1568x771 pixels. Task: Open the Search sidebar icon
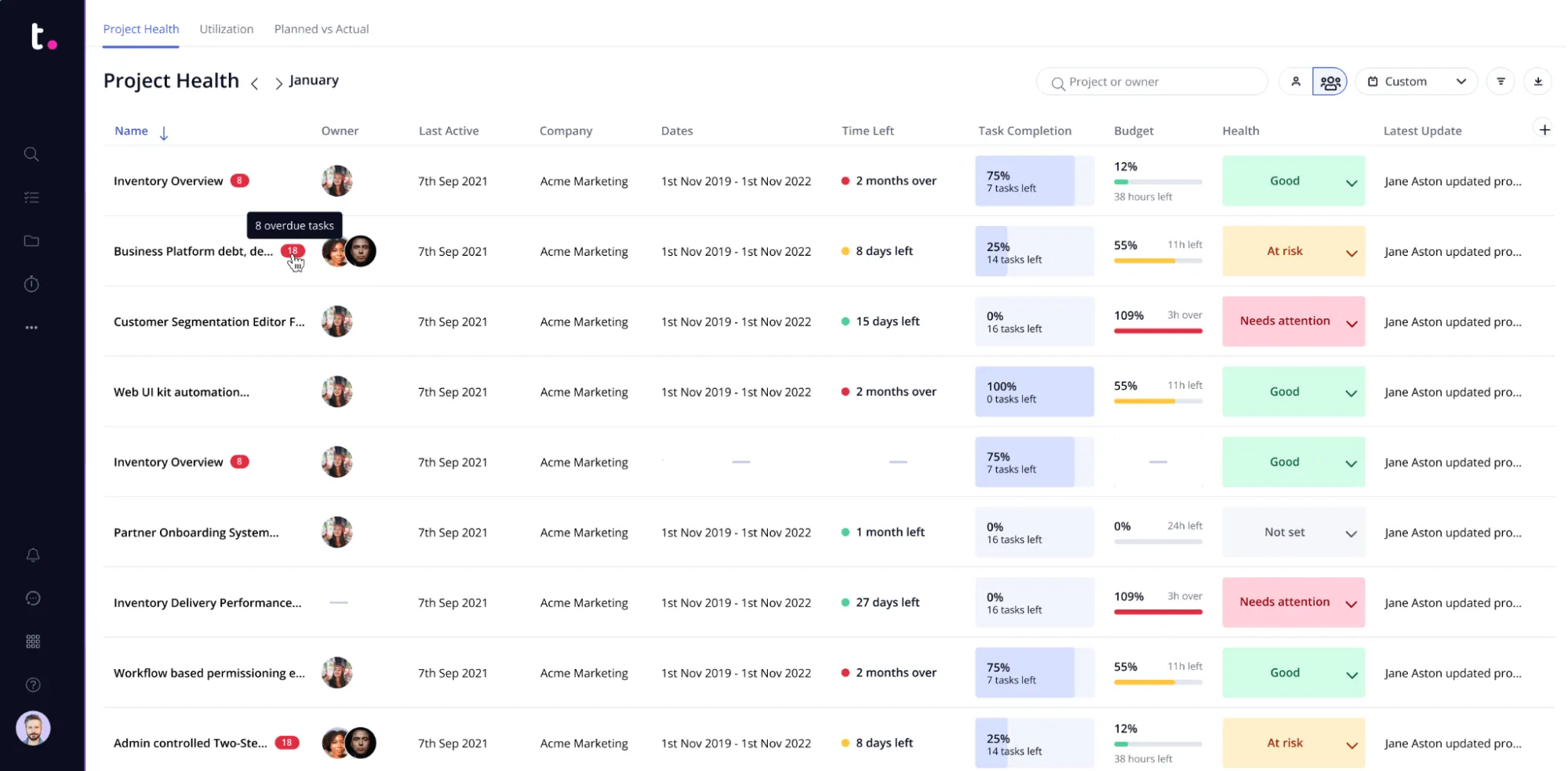[31, 154]
